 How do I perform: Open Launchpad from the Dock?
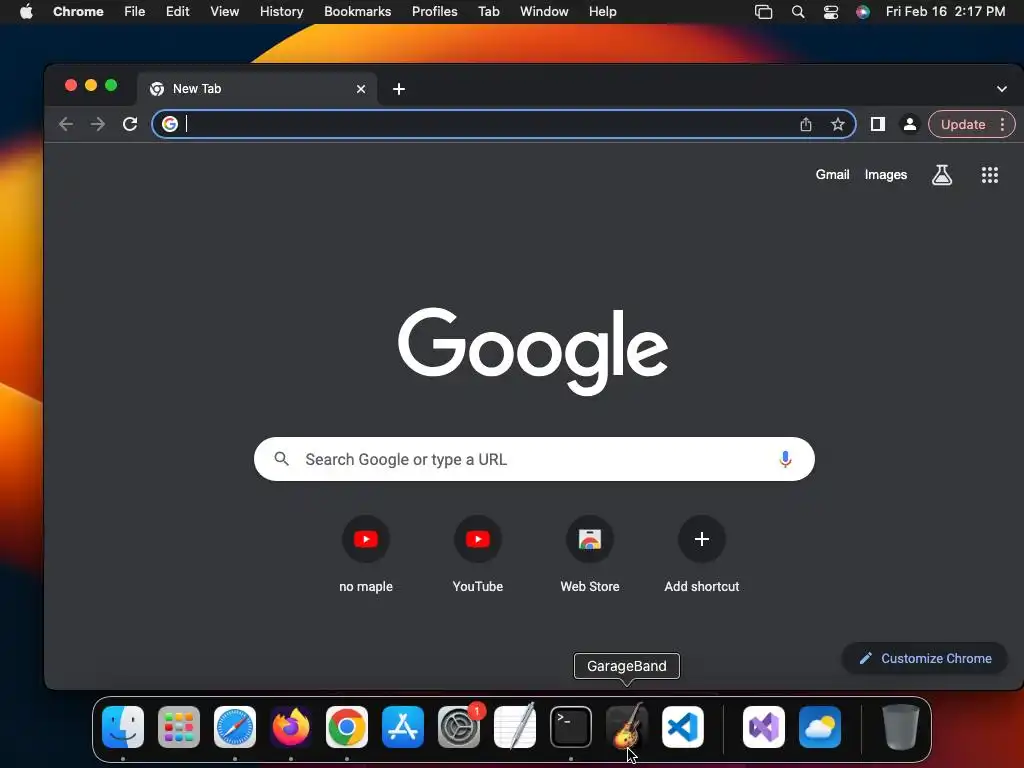[x=179, y=727]
